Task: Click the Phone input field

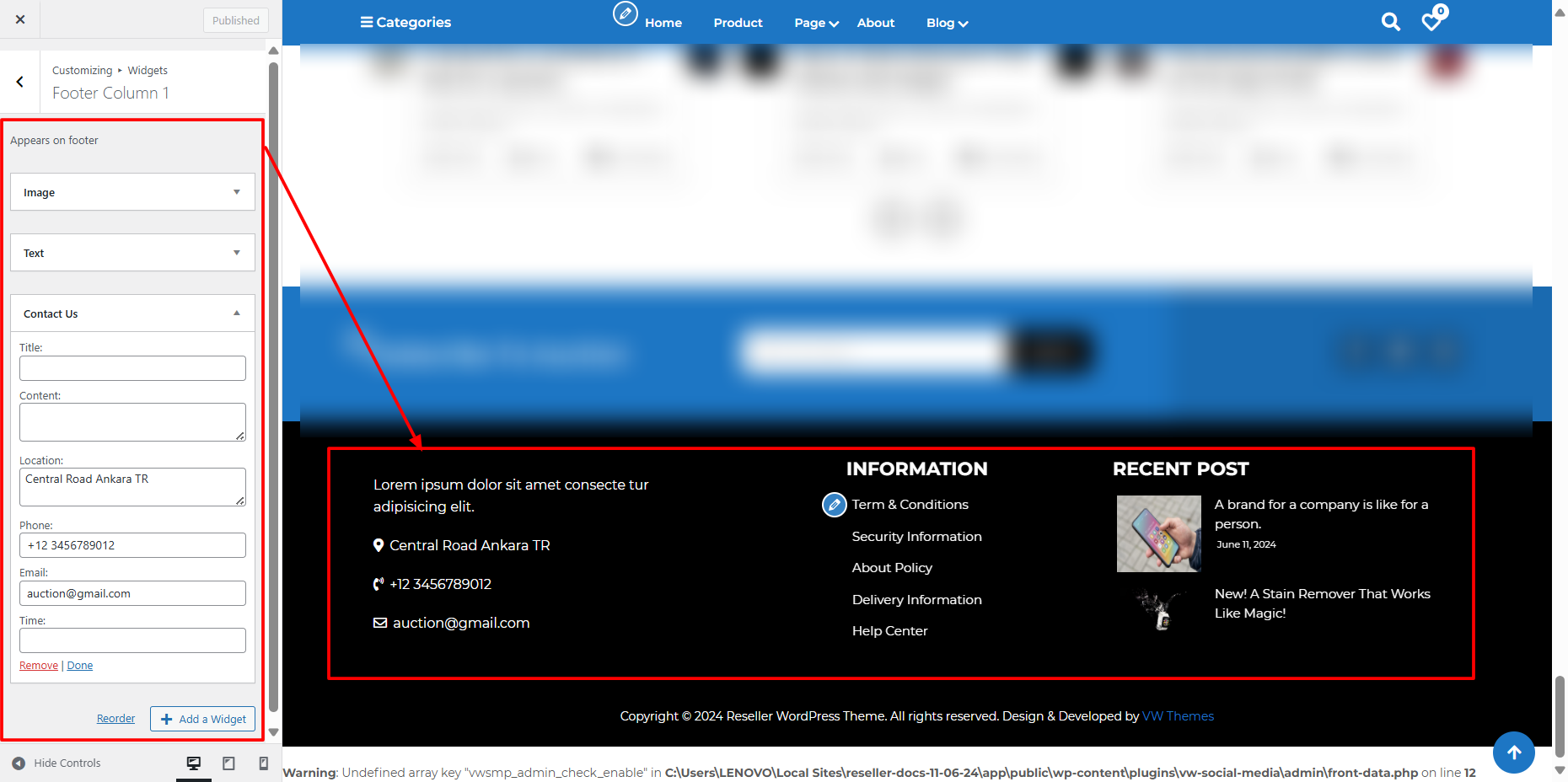Action: point(132,545)
